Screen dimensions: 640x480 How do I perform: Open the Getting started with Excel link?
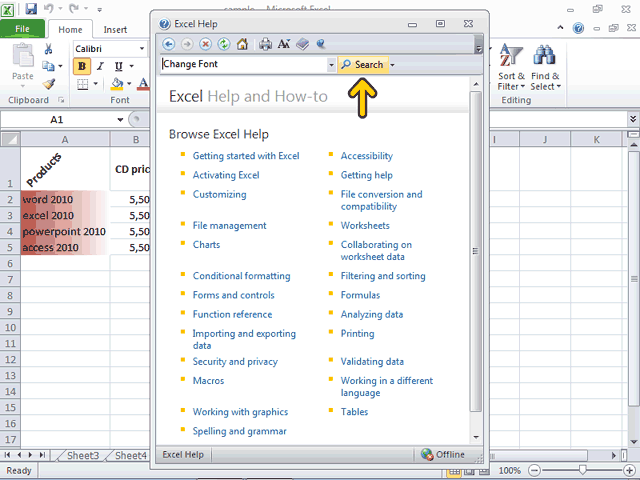click(x=246, y=156)
